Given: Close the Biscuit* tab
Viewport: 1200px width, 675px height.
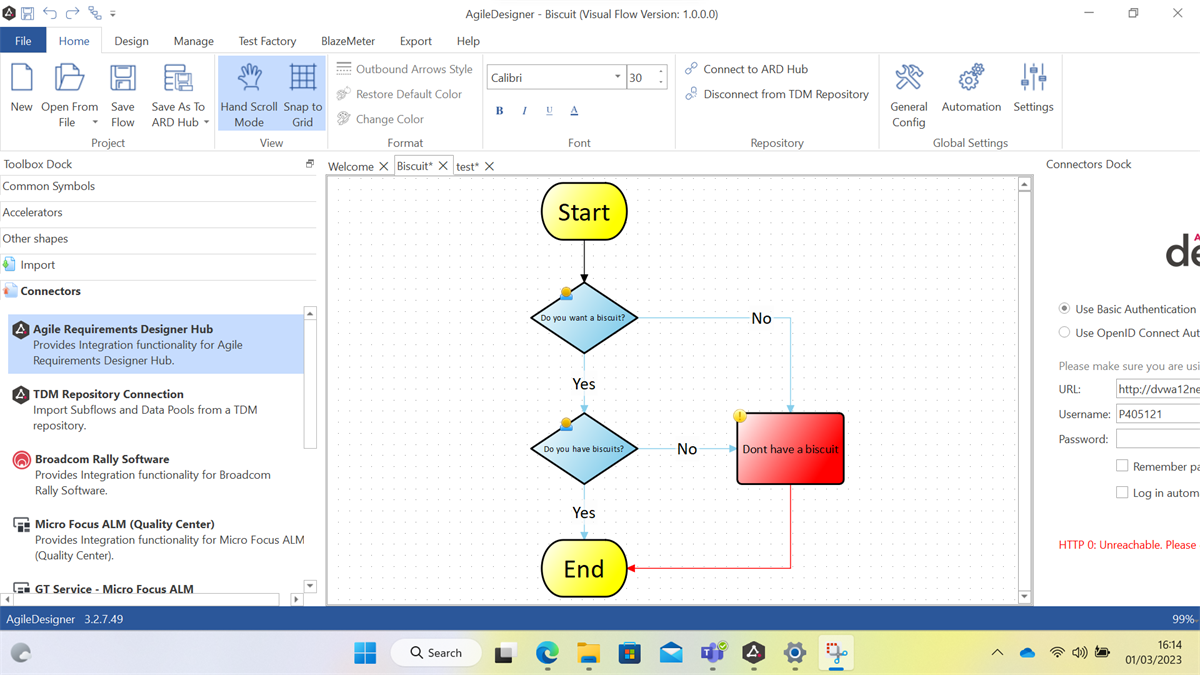Looking at the screenshot, I should tap(443, 166).
